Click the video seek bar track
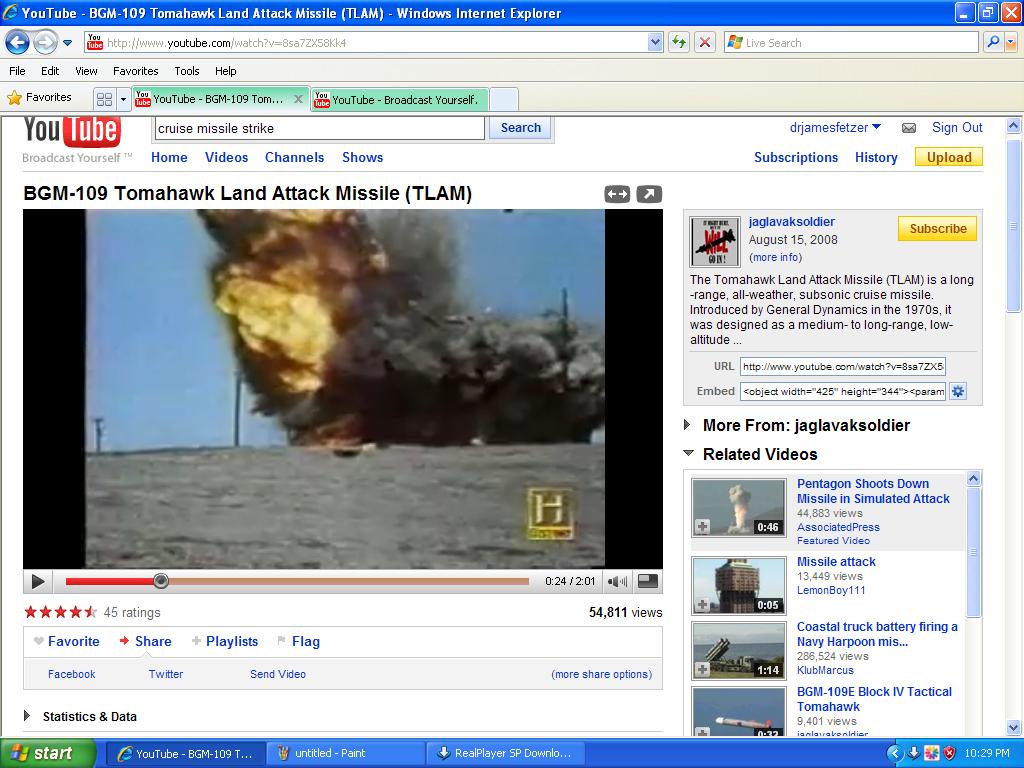1024x768 pixels. [297, 581]
